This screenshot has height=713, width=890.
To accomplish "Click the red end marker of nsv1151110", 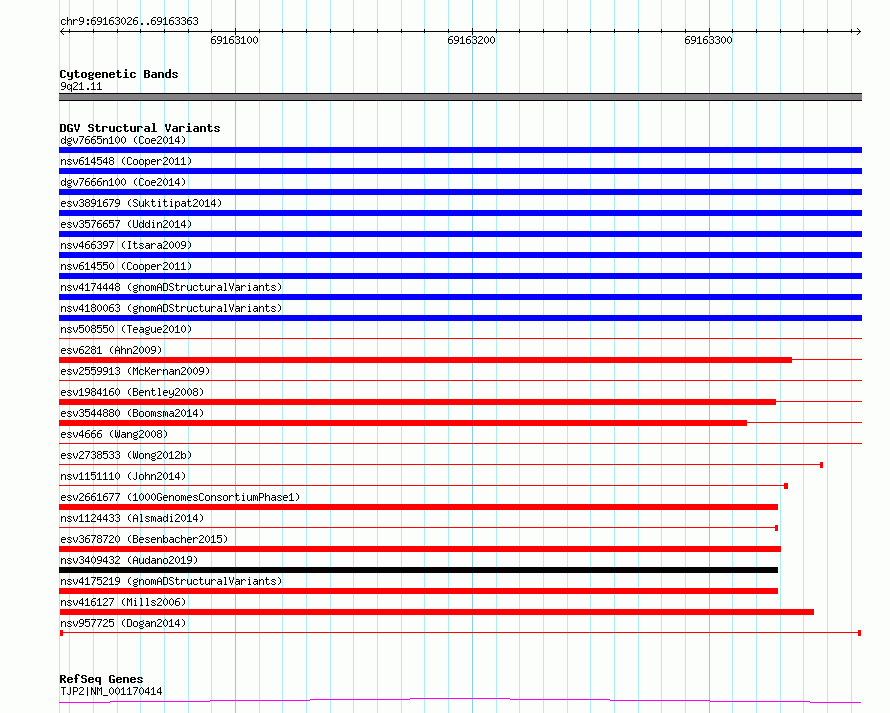I will tap(786, 486).
